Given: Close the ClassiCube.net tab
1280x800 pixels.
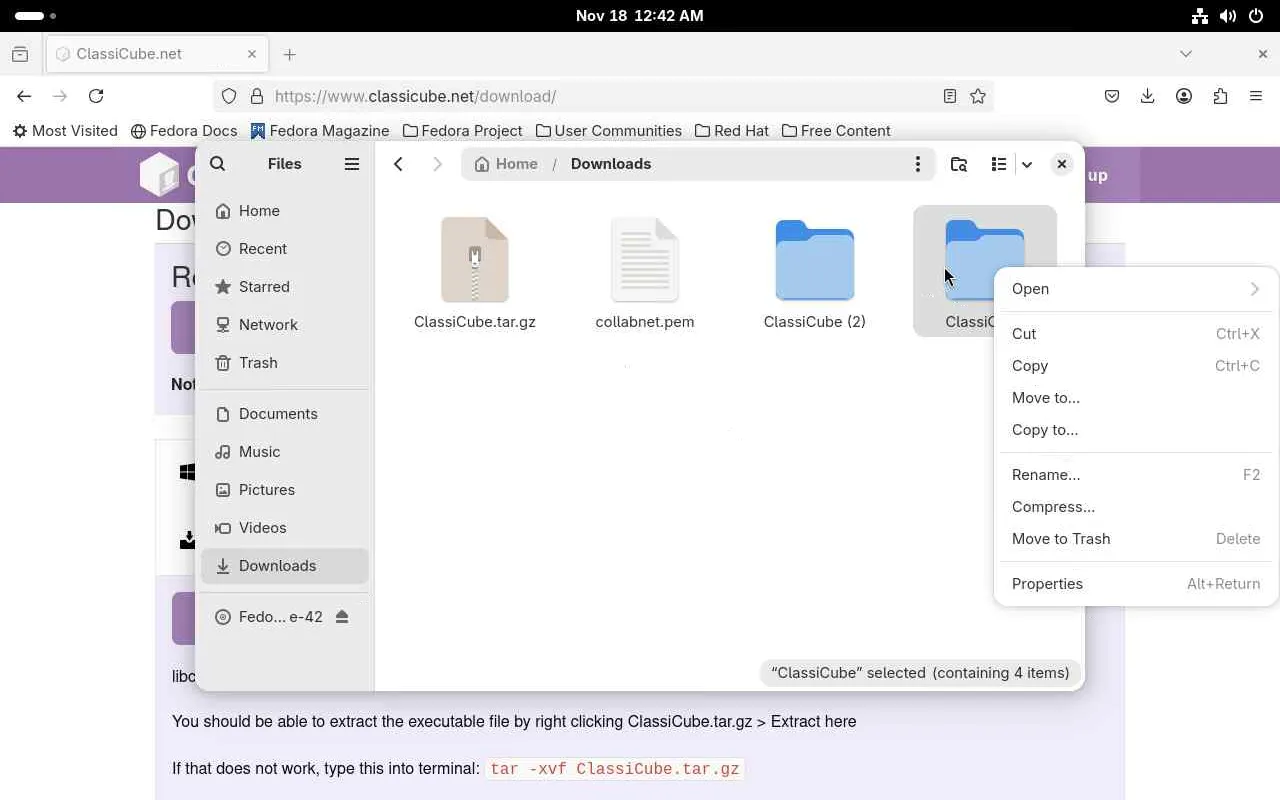Looking at the screenshot, I should pos(252,54).
